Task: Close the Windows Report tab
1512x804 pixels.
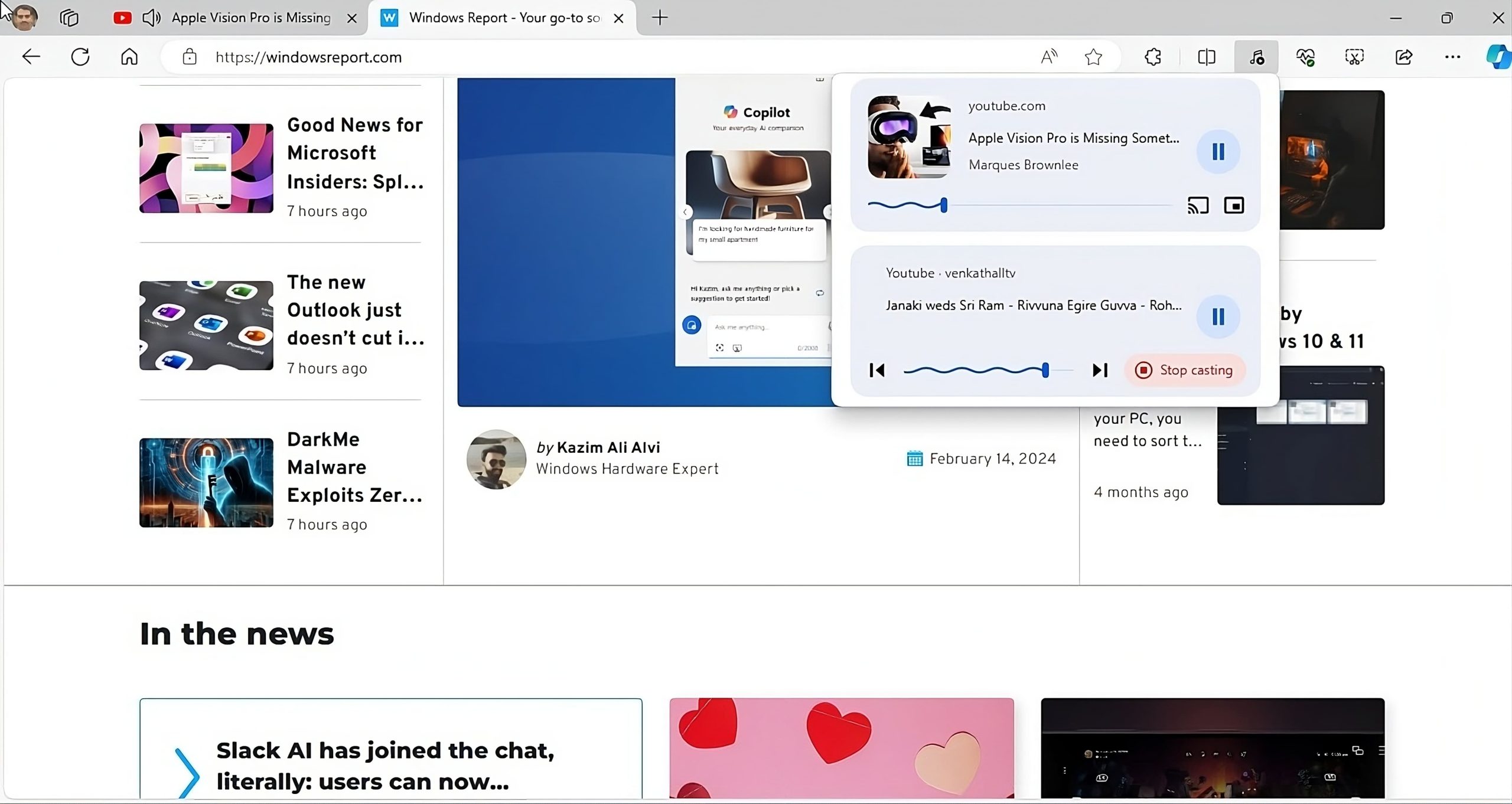Action: 618,18
